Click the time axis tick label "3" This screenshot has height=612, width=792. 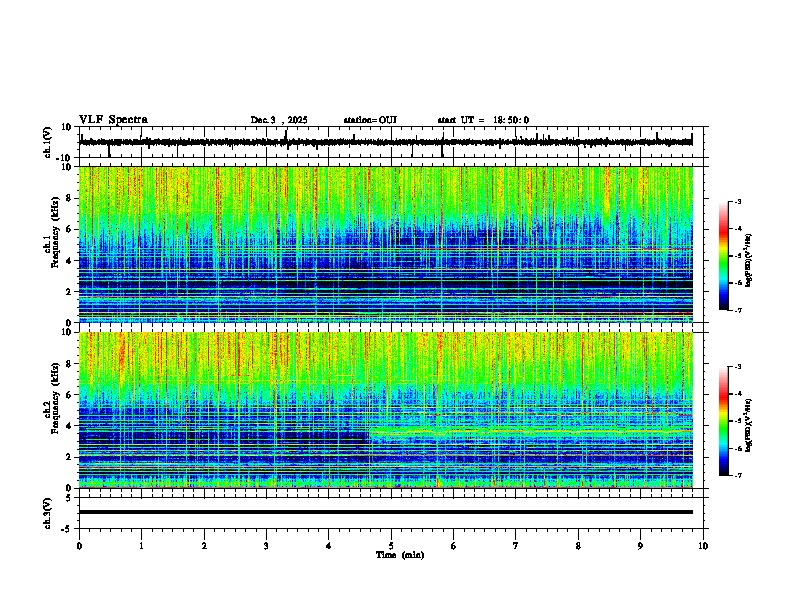(x=266, y=546)
